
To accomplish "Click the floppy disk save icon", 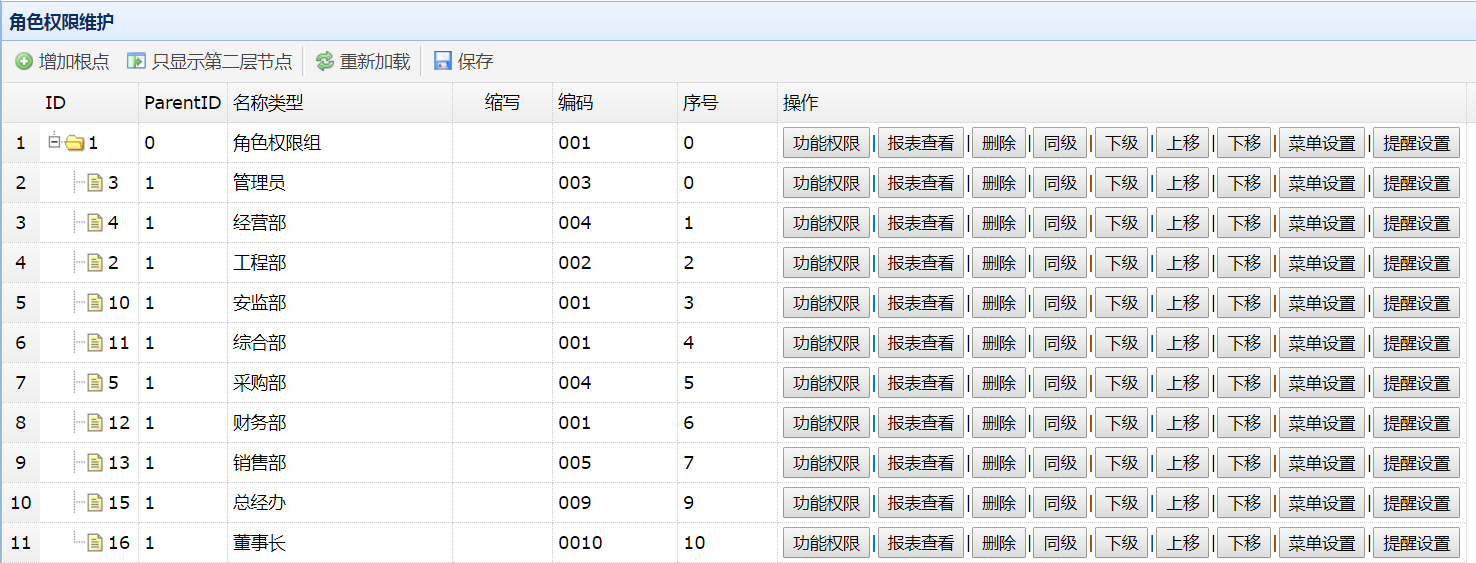I will click(x=443, y=62).
